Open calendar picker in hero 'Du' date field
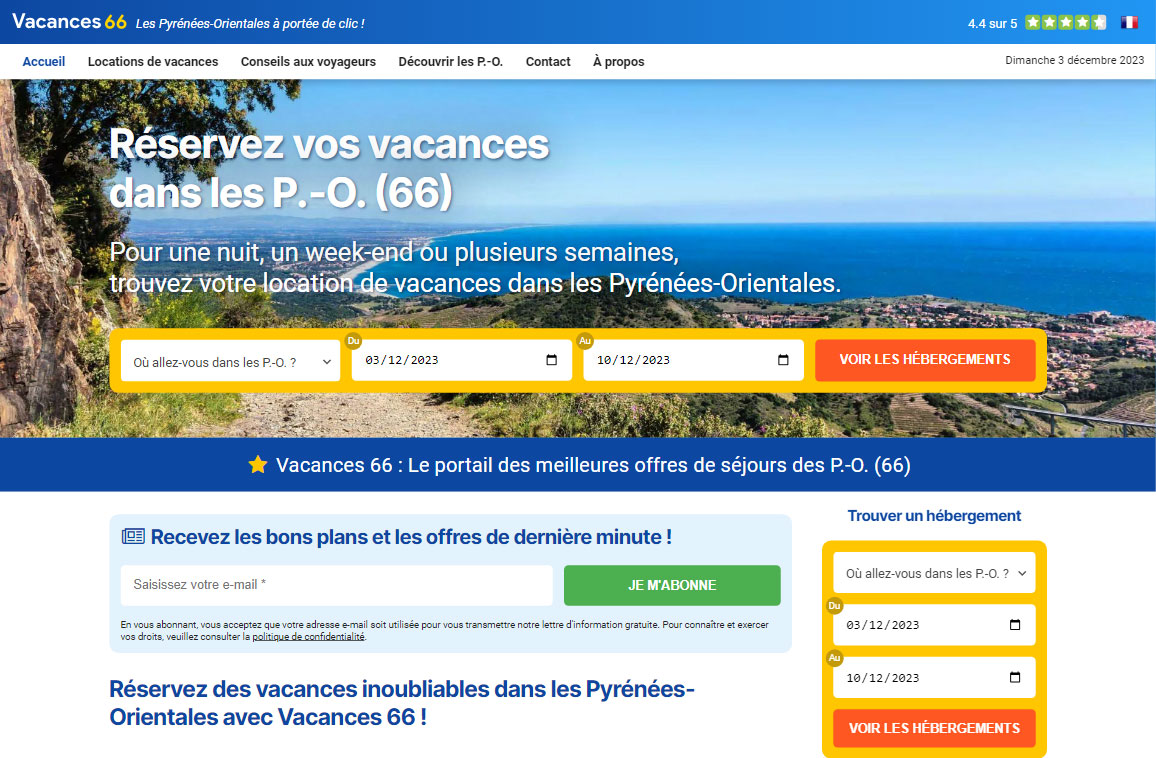 tap(551, 360)
